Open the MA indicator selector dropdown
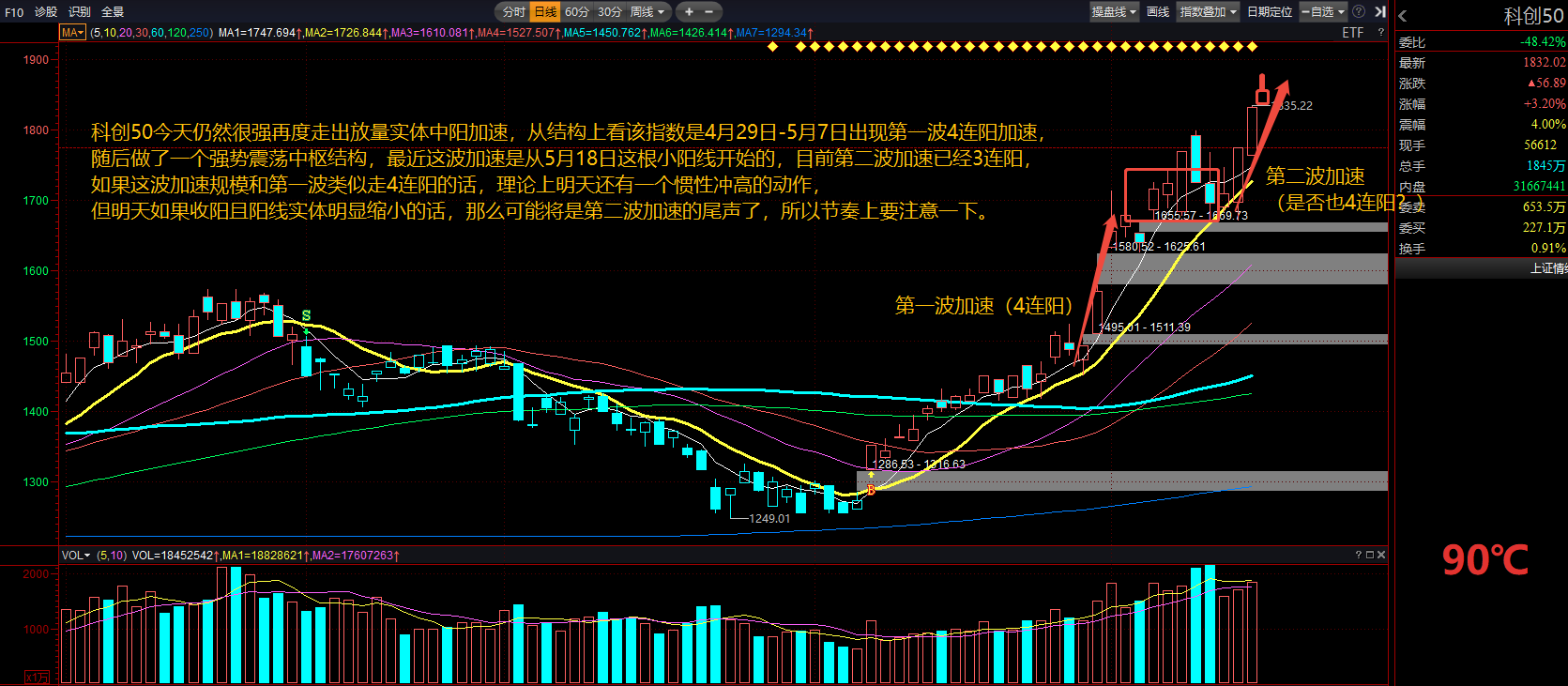The image size is (1568, 686). 73,33
